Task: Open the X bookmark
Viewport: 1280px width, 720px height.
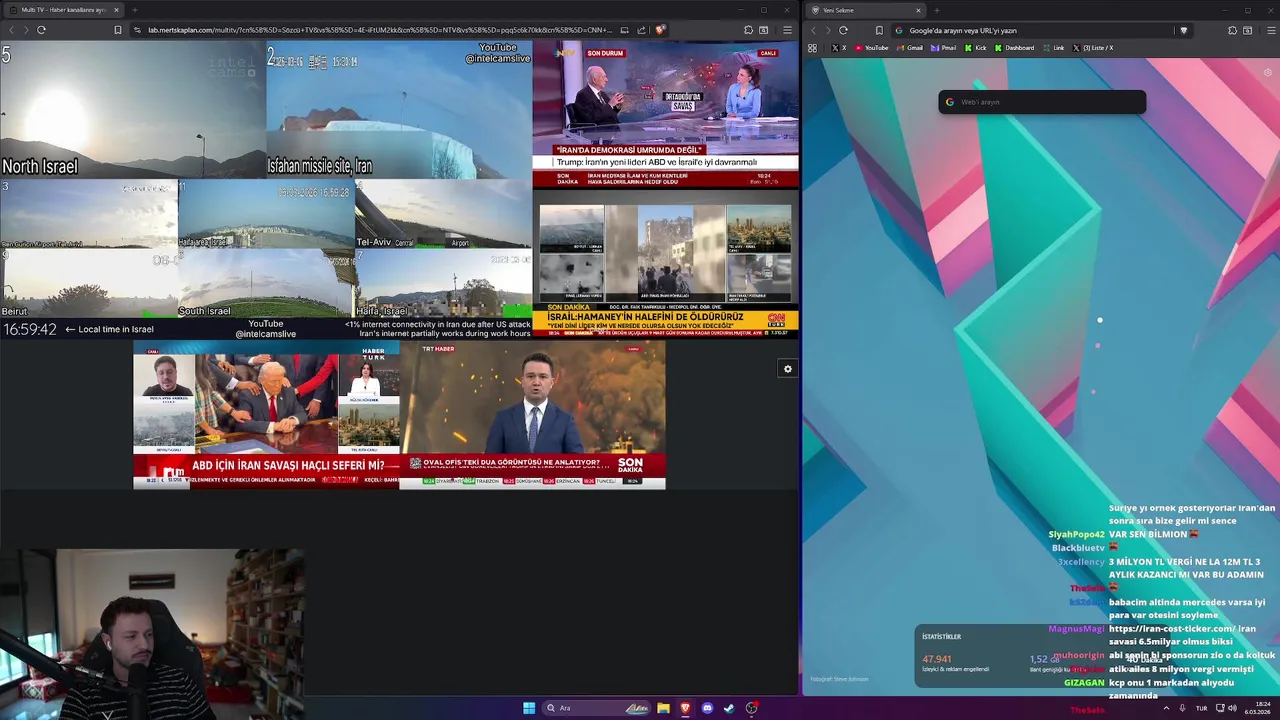Action: click(839, 48)
